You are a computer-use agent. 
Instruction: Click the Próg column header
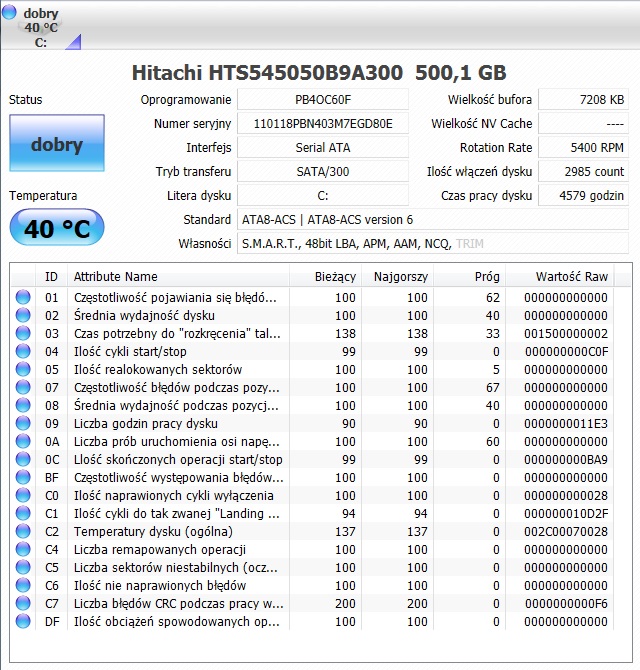click(x=470, y=276)
